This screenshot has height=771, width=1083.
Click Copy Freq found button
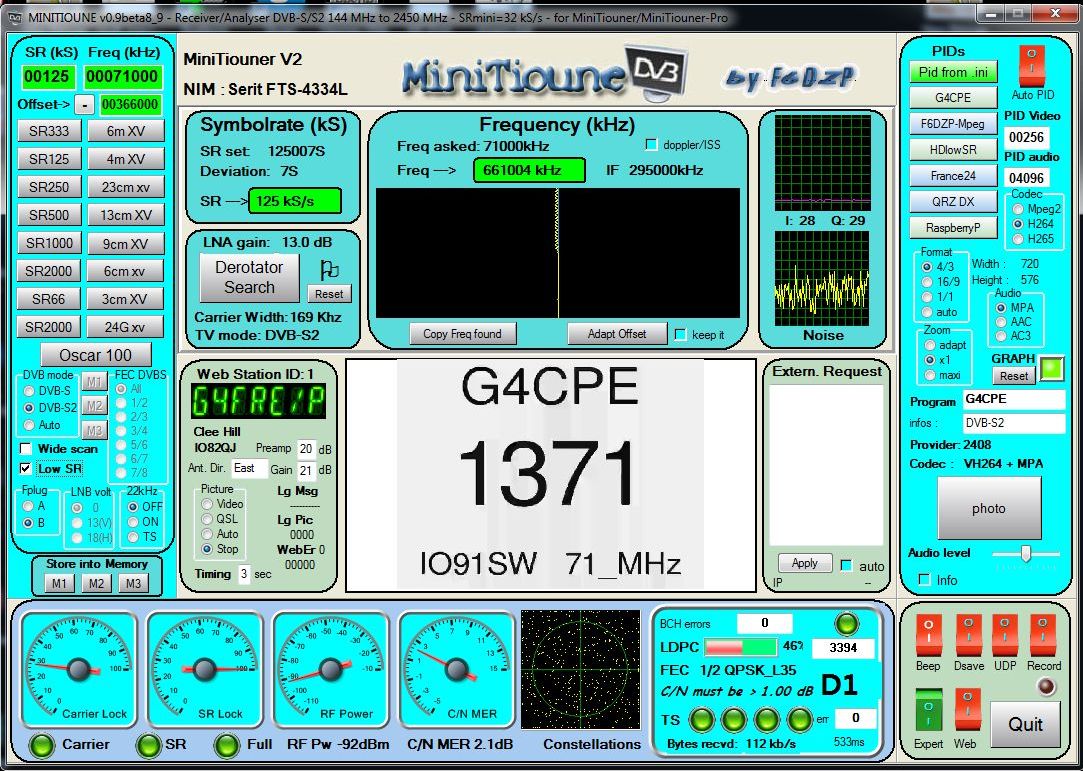click(x=462, y=334)
